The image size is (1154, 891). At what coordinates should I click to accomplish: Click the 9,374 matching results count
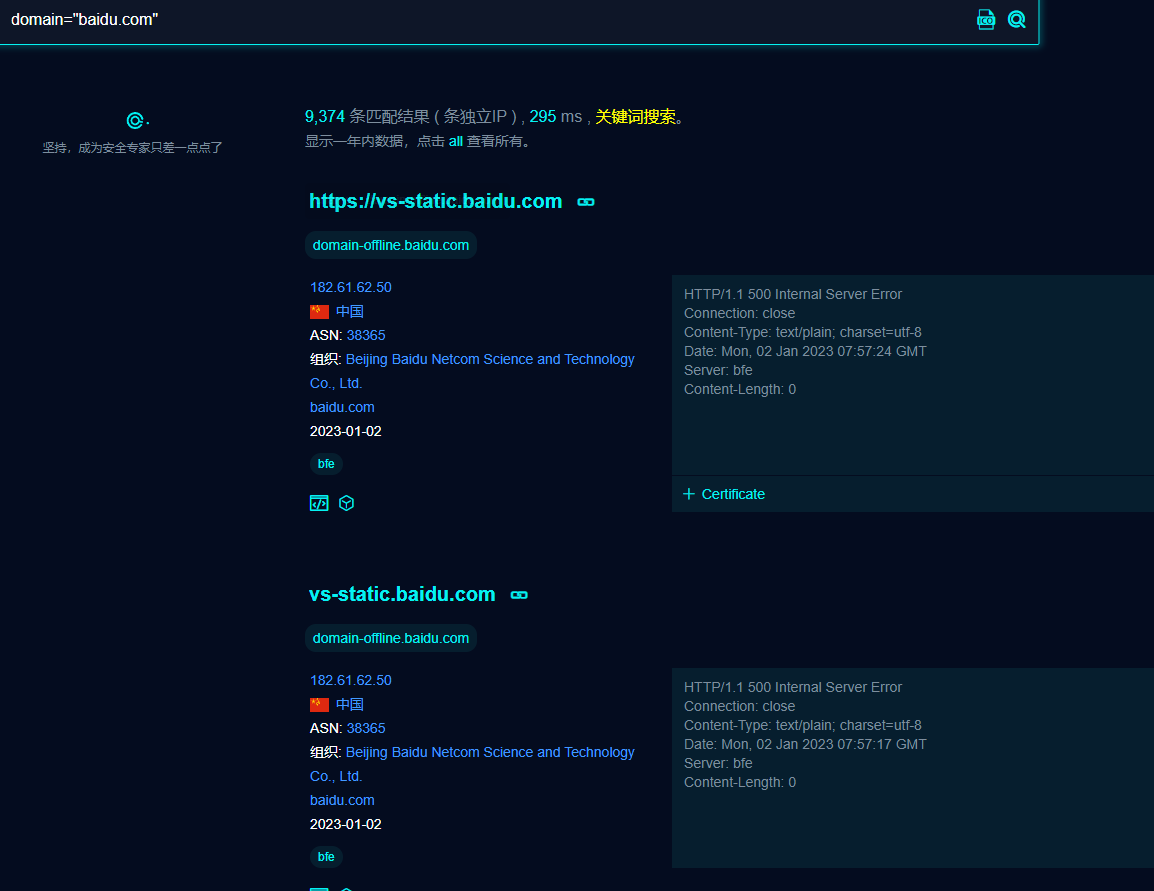(x=325, y=116)
